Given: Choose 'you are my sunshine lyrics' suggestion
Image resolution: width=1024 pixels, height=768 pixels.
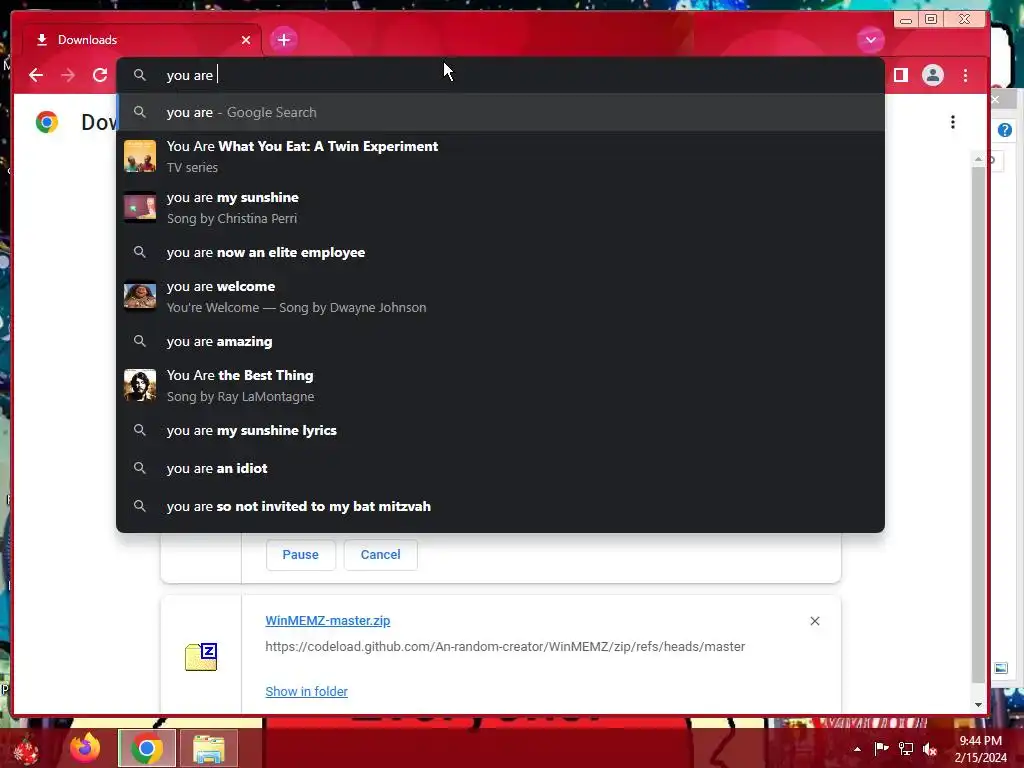Looking at the screenshot, I should (x=500, y=430).
